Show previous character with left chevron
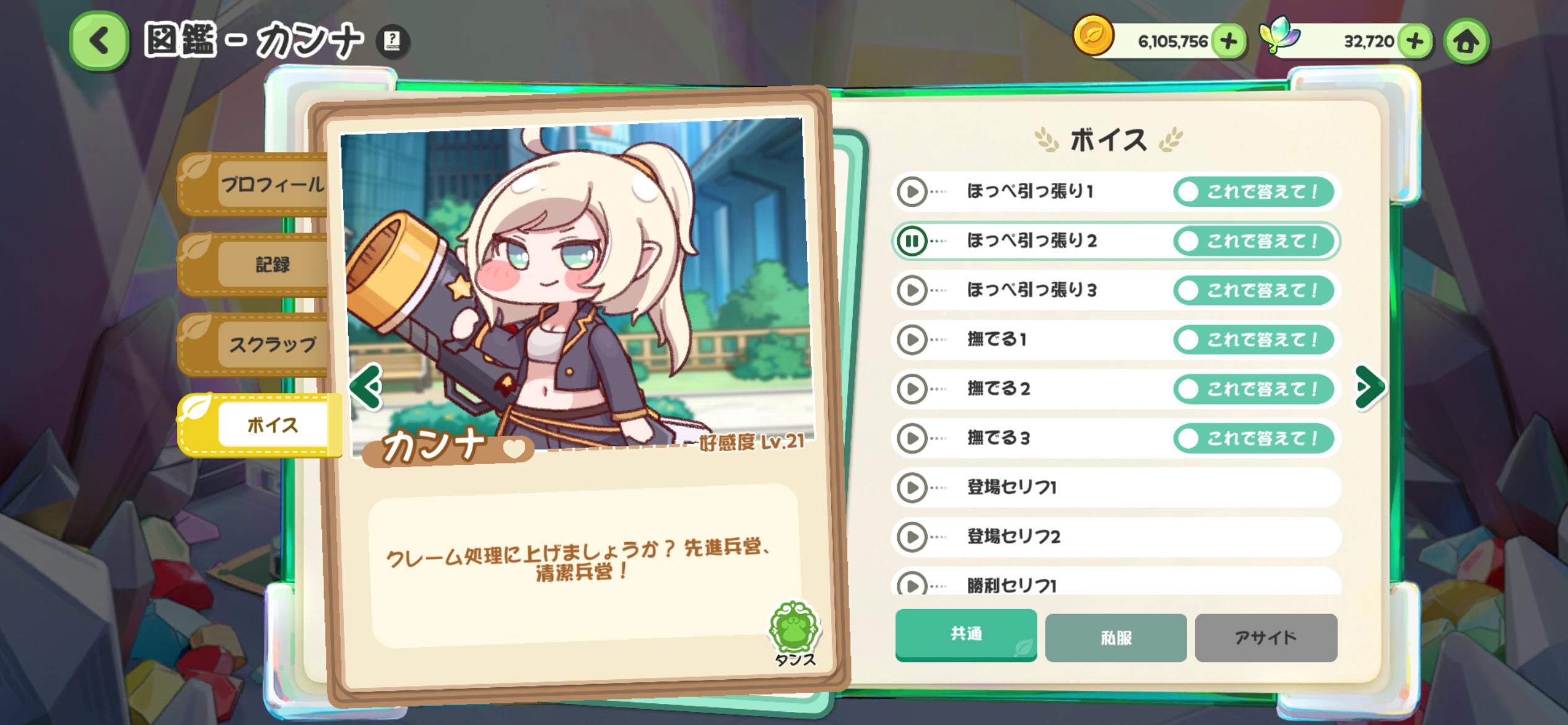The image size is (1568, 725). pos(366,387)
